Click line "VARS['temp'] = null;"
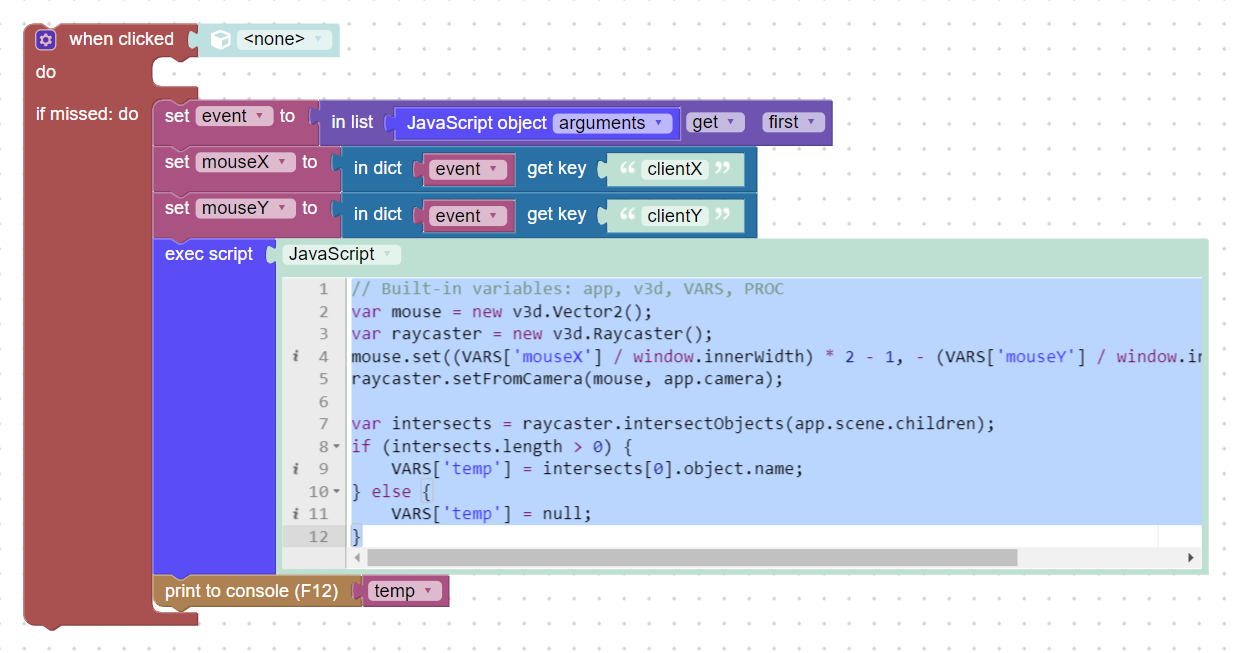Viewport: 1242px width, 653px height. pyautogui.click(x=491, y=513)
